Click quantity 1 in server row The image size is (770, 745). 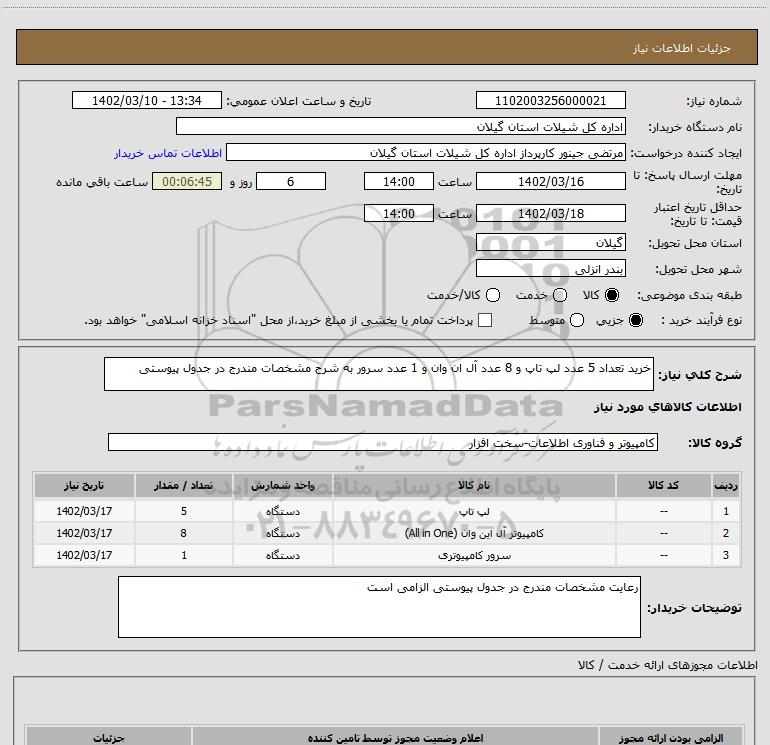184,555
